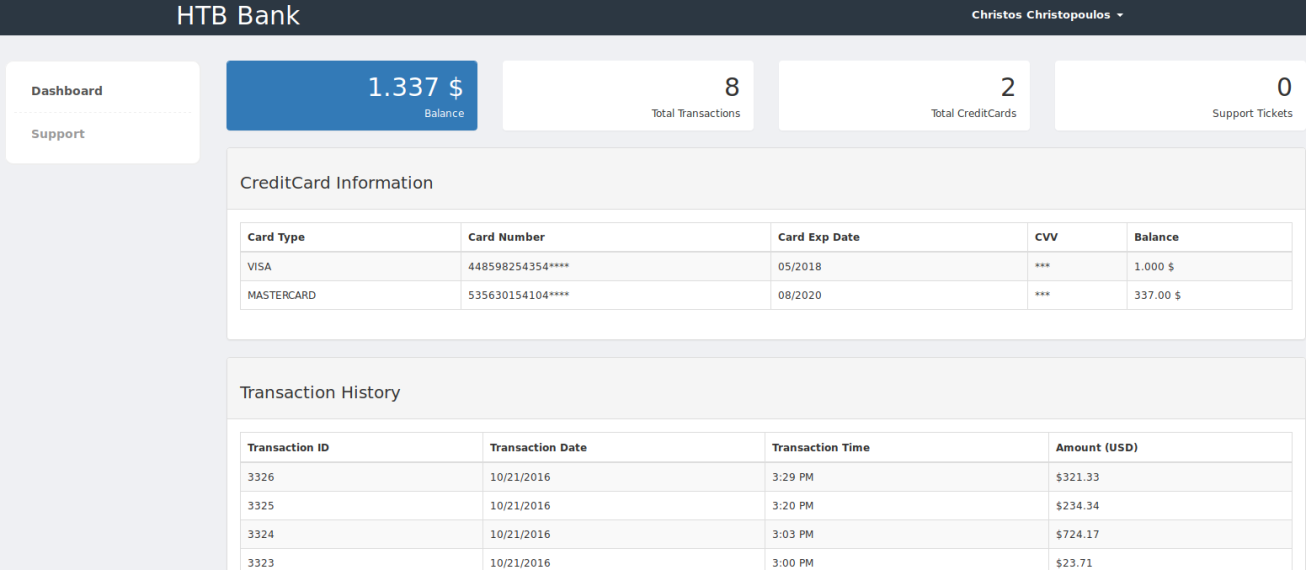This screenshot has height=570, width=1306.
Task: Click the Card Type column header
Action: 276,237
